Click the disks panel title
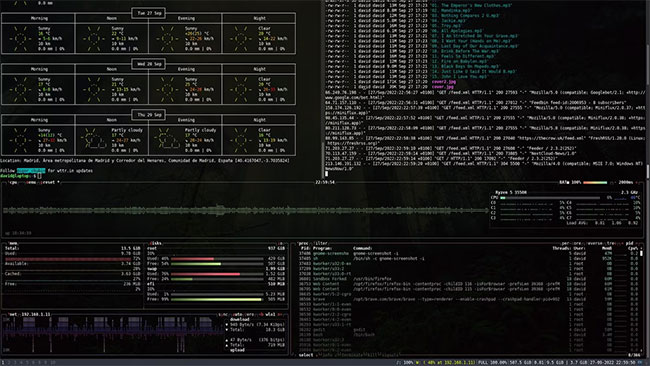650x366 pixels. coord(155,243)
